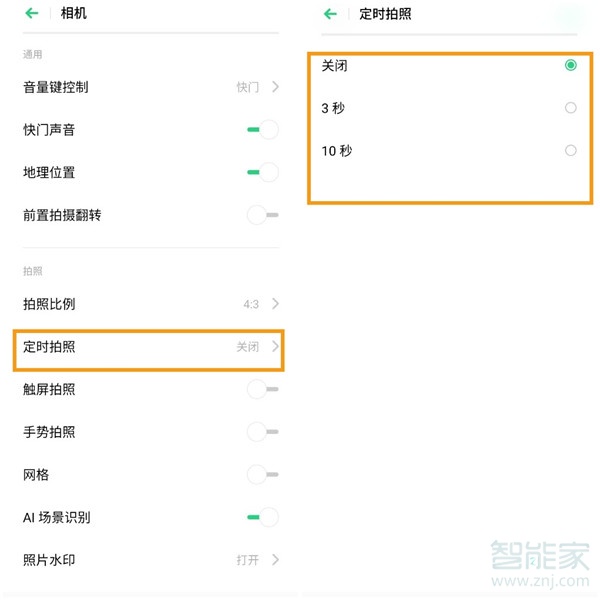Viewport: 600px width, 600px height.
Task: Turn on the 网格 grid switch
Action: (262, 475)
